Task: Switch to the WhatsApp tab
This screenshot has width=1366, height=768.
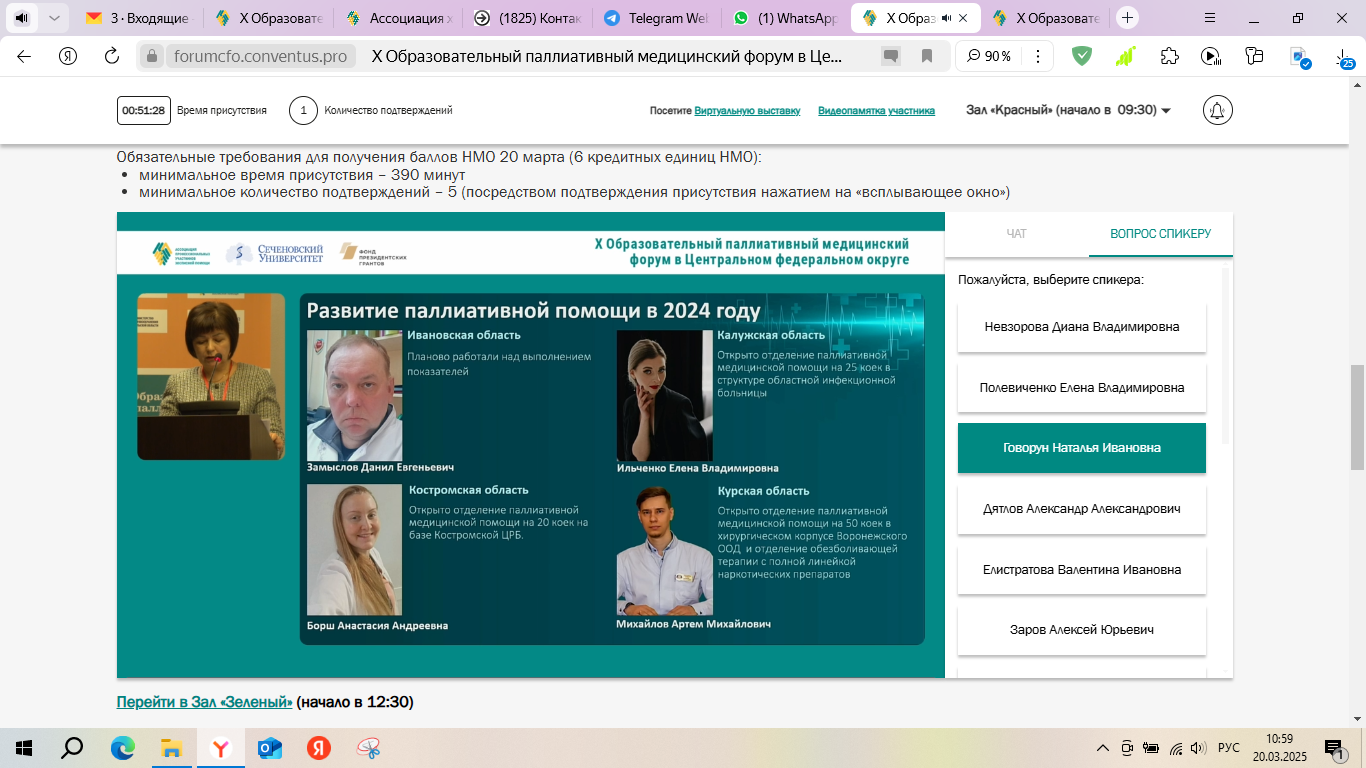Action: (786, 18)
